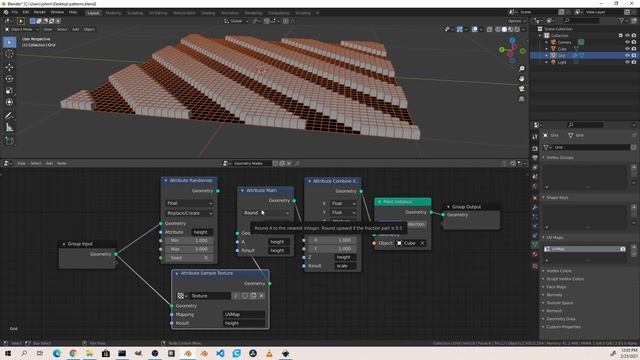Select the Rotate tool in viewport toolbar
This screenshot has height=360, width=640.
9,79
